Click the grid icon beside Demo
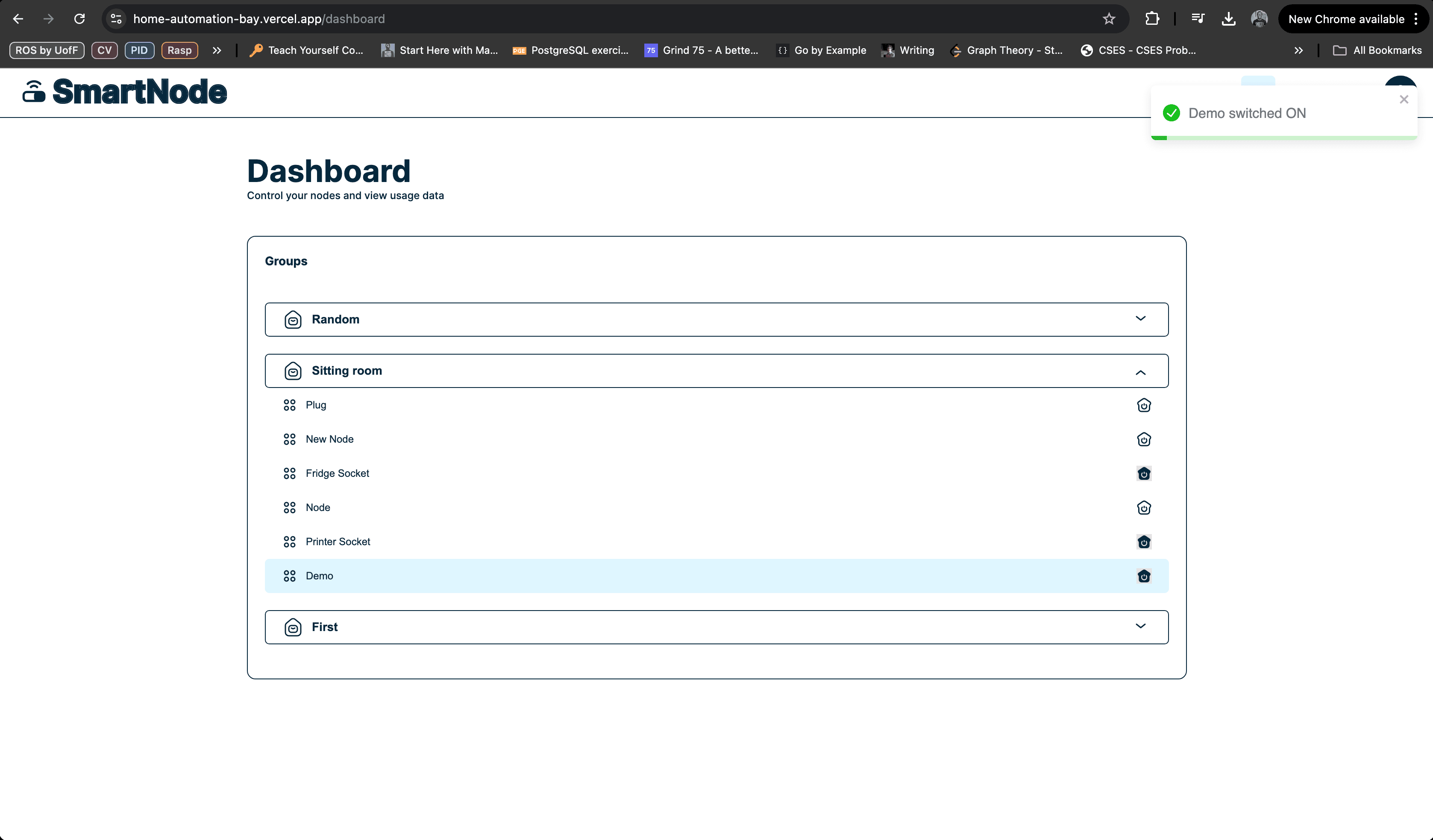 (x=289, y=576)
